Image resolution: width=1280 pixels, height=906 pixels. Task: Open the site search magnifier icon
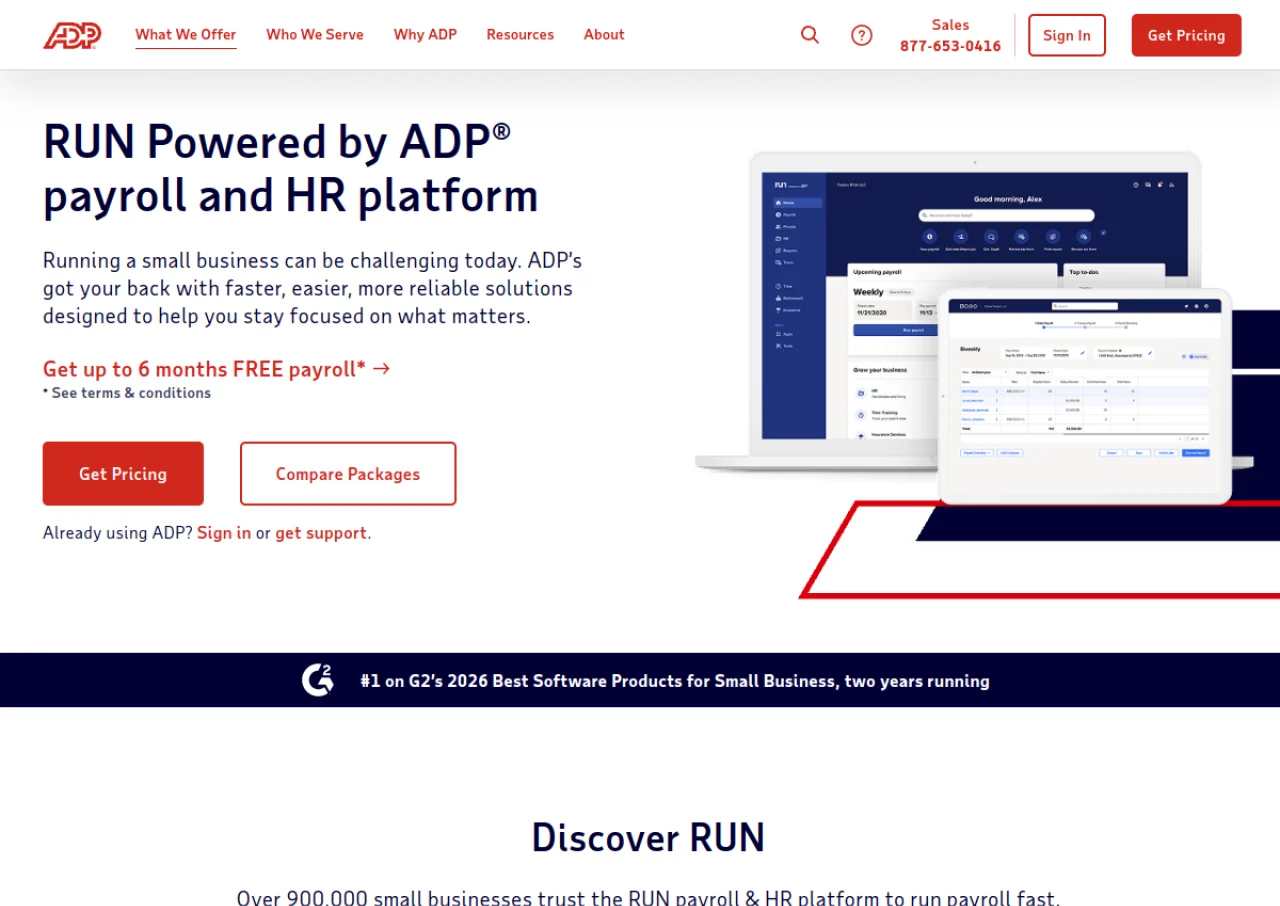(810, 35)
